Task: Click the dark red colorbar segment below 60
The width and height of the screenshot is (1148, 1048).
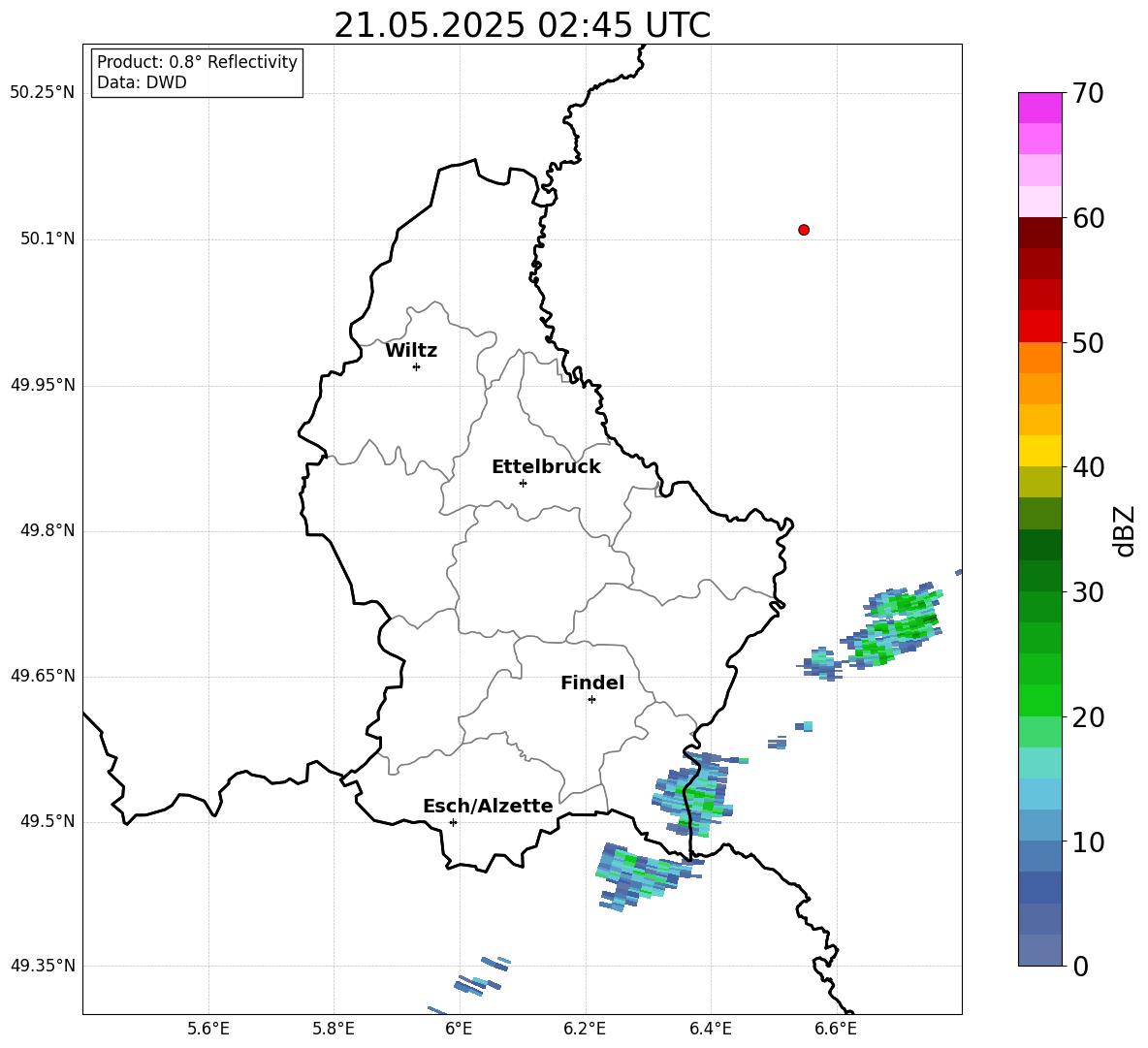Action: point(1039,233)
